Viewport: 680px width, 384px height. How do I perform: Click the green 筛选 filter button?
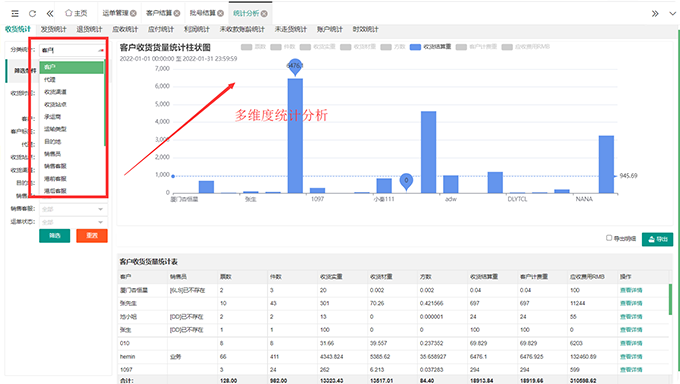pyautogui.click(x=55, y=236)
